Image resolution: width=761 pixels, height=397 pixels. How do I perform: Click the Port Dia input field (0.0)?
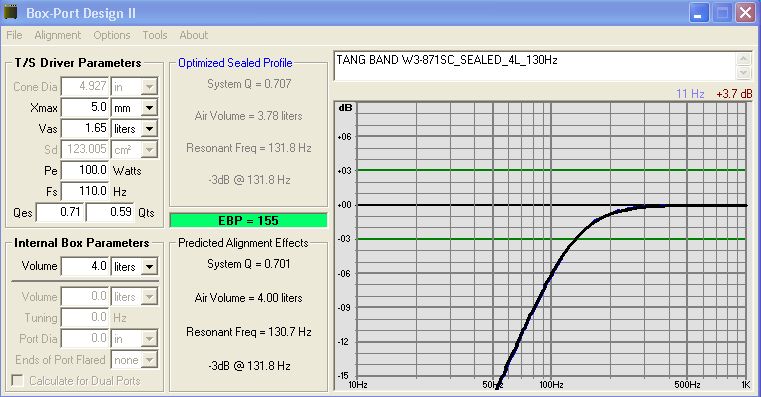point(85,339)
